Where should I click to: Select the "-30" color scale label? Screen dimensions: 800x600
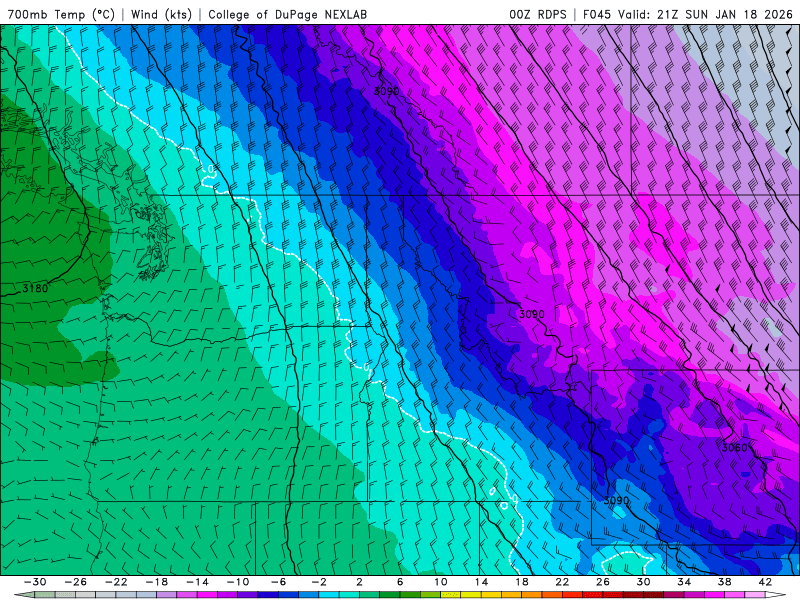(35, 582)
